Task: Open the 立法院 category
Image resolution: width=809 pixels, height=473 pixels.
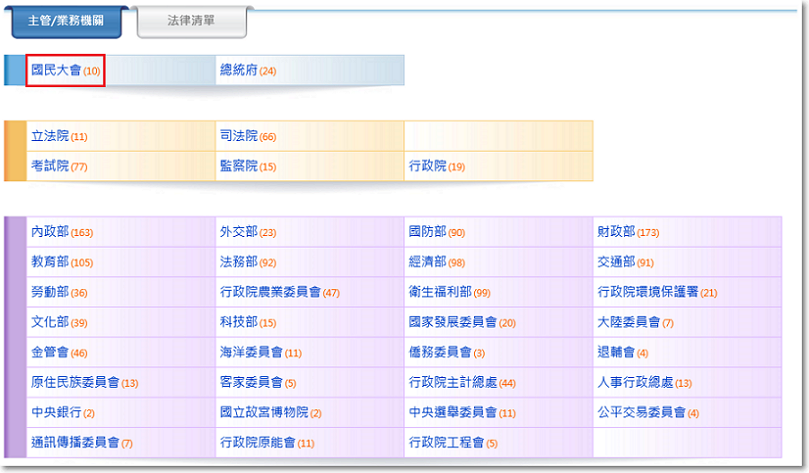Action: [x=50, y=136]
